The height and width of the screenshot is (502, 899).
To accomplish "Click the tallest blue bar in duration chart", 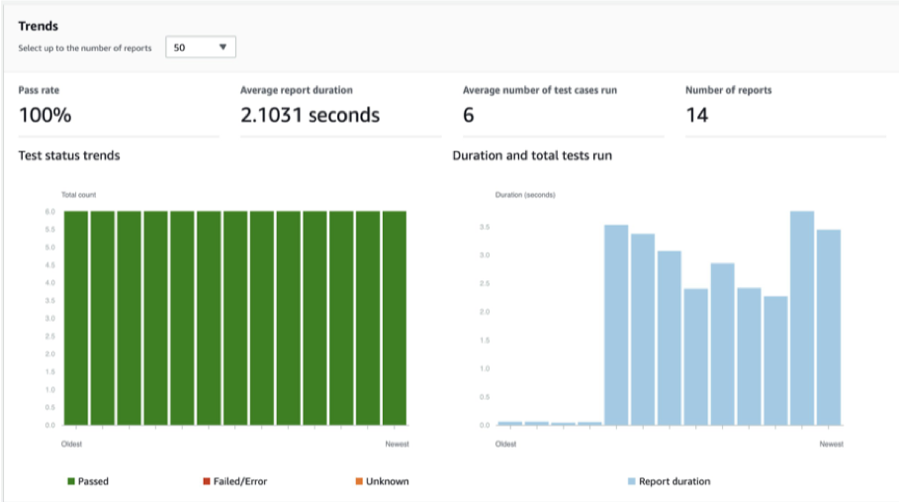I will [x=802, y=318].
